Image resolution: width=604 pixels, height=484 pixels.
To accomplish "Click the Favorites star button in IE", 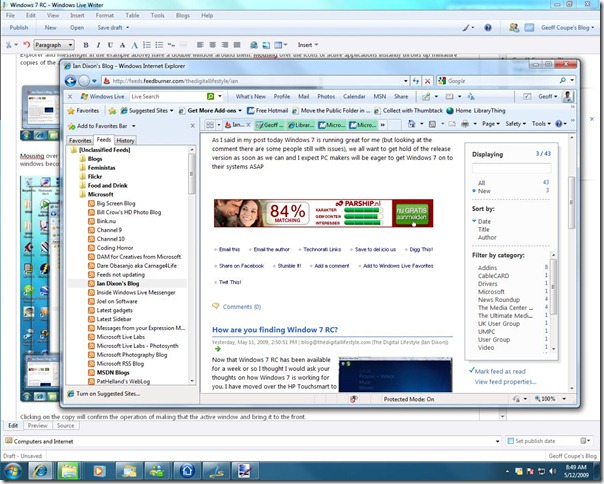I will click(83, 111).
